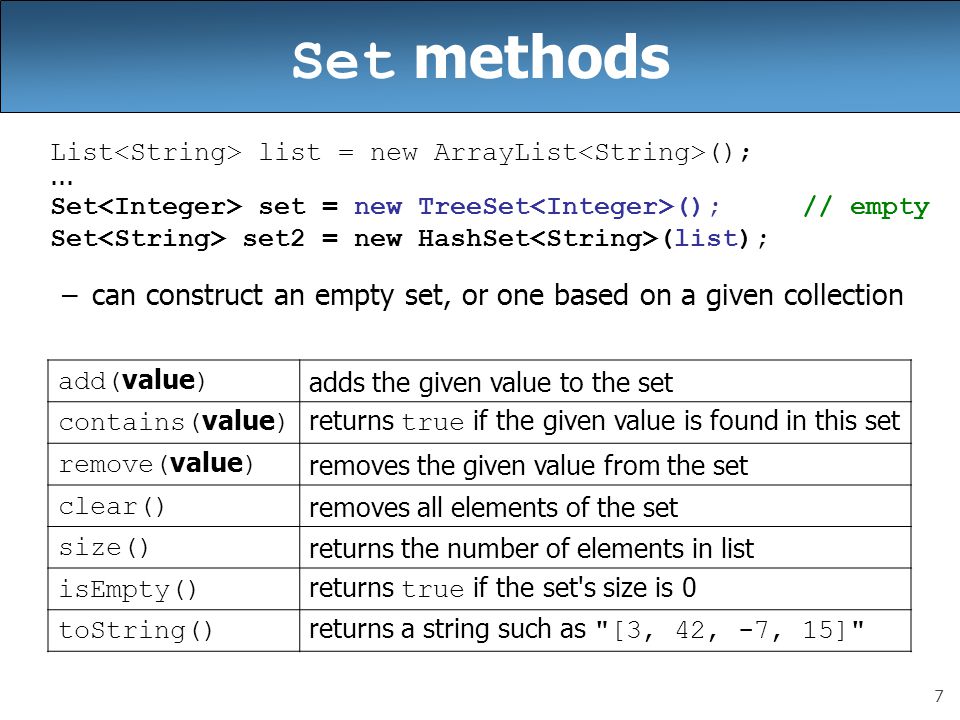
Task: Select the remove(value) method cell
Action: (174, 464)
